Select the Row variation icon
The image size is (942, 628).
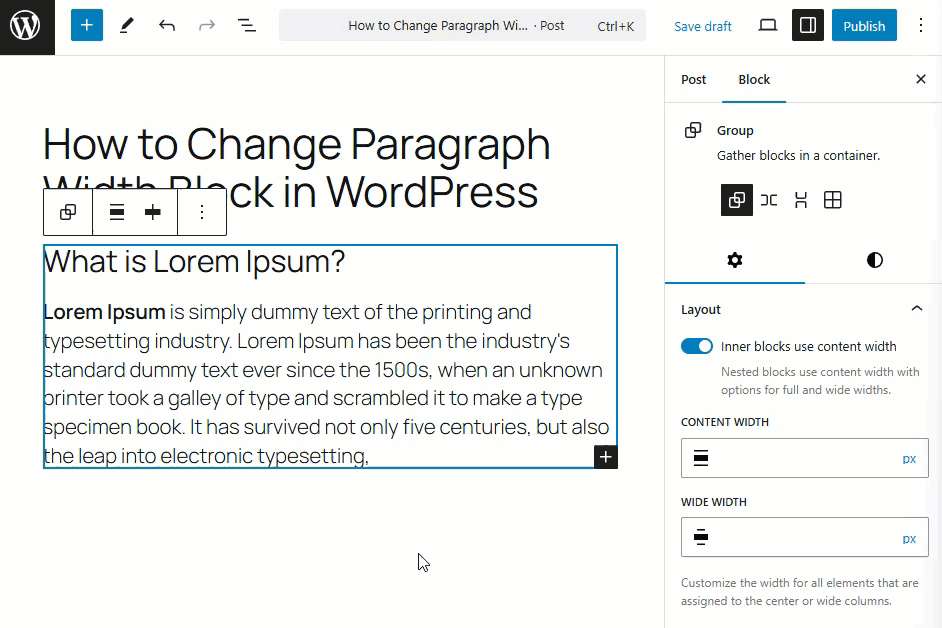[x=769, y=200]
